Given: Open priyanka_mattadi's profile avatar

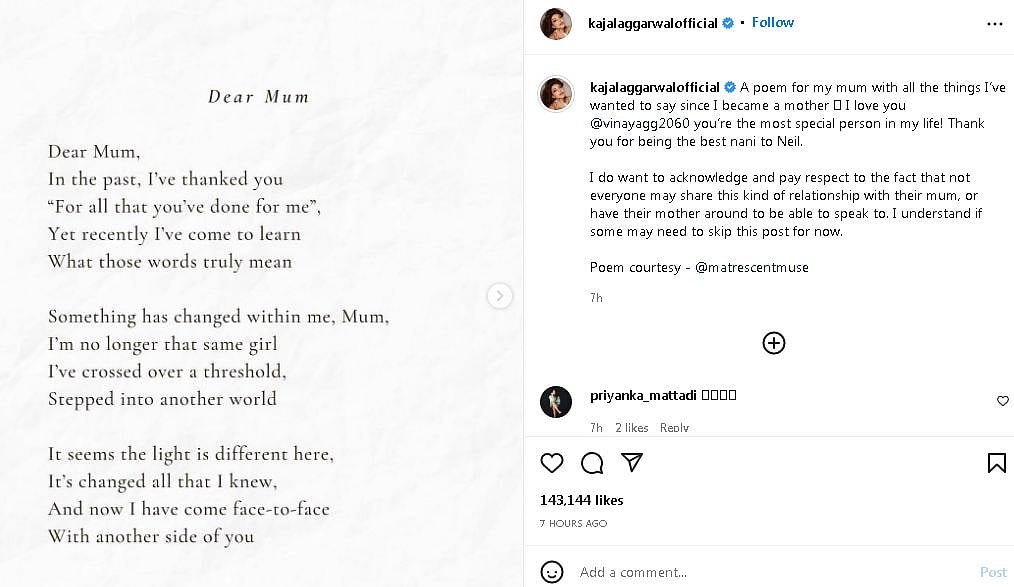Looking at the screenshot, I should point(556,401).
